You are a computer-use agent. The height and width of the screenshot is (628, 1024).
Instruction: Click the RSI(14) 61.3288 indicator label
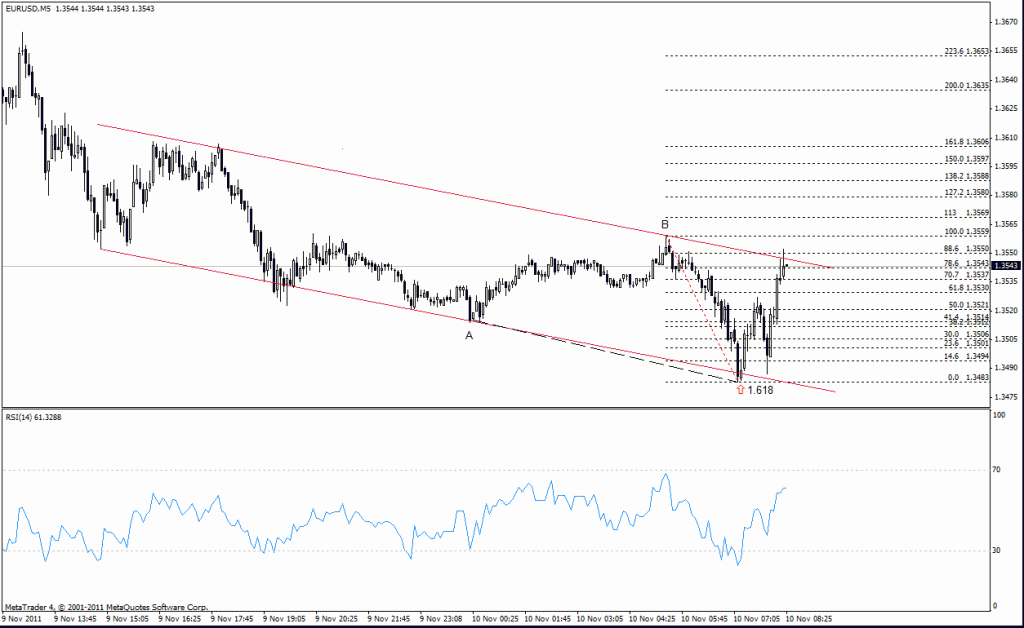pos(33,417)
